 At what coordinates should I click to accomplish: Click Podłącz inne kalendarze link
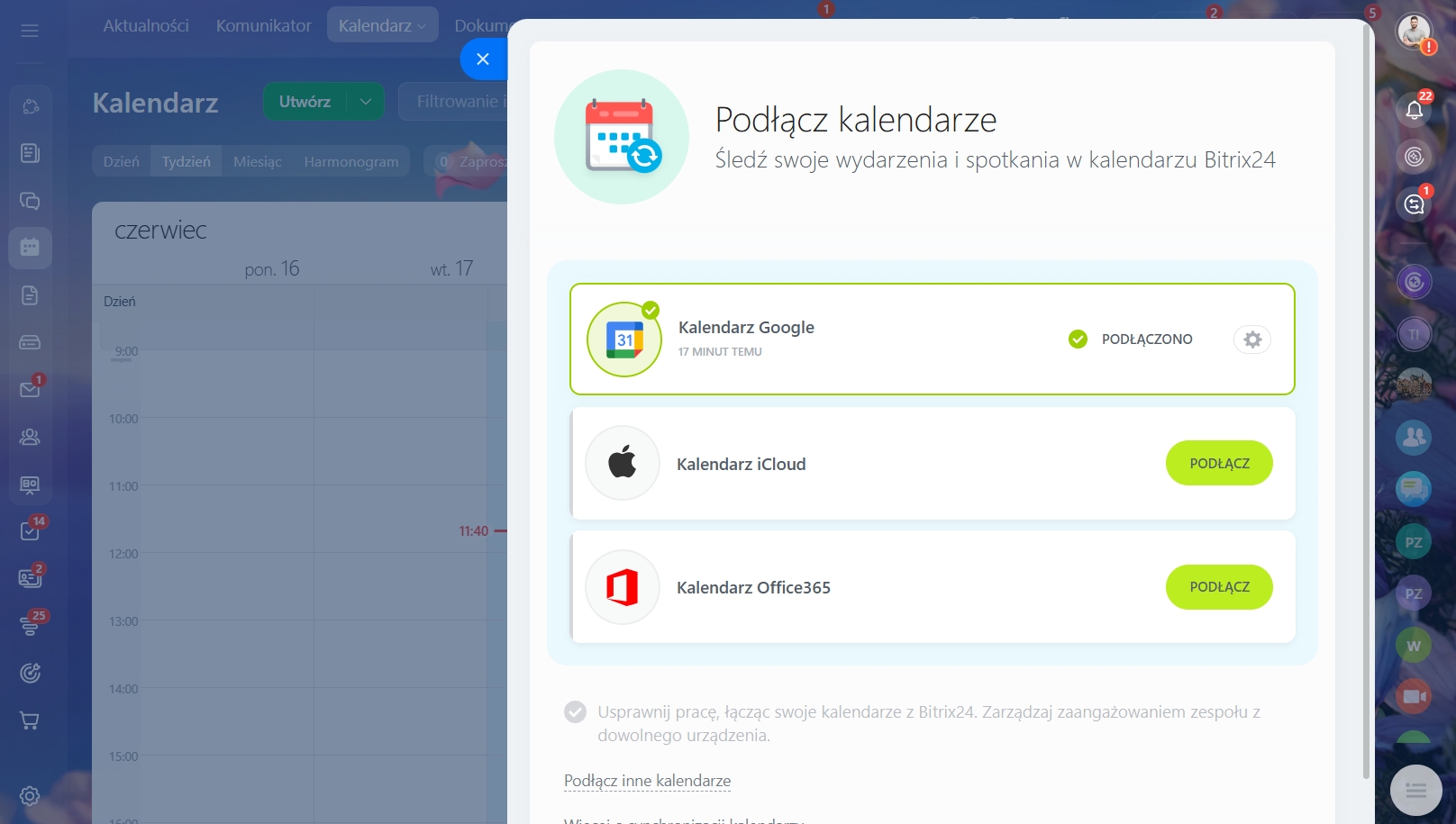coord(647,781)
